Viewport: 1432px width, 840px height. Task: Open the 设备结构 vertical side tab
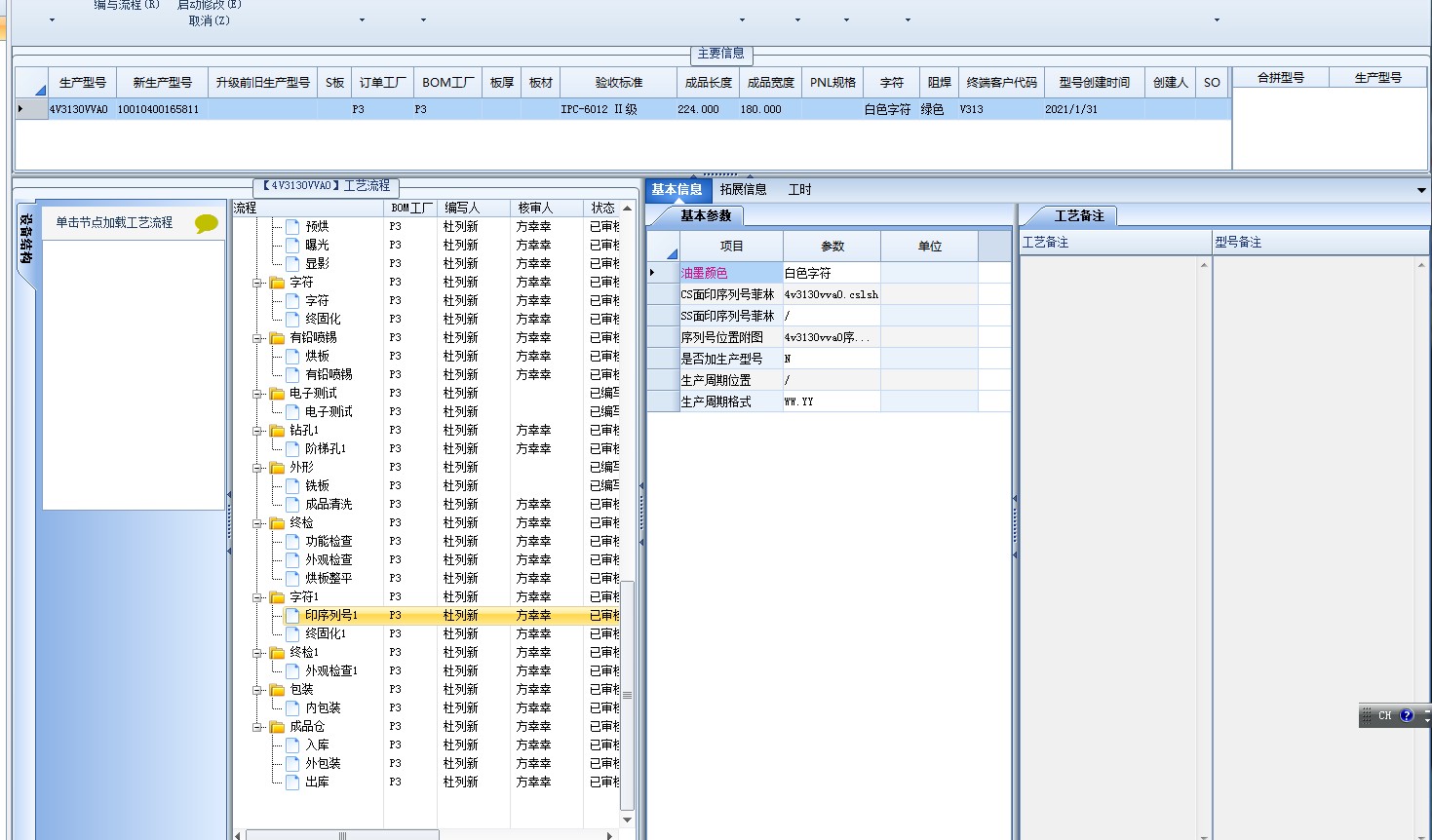coord(26,239)
